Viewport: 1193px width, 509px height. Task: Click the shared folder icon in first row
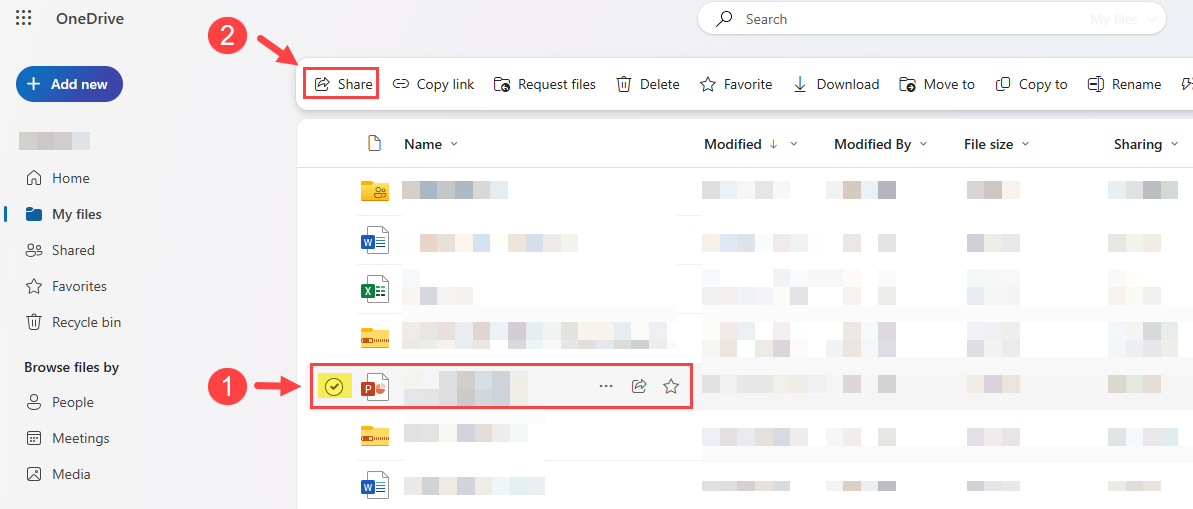point(374,190)
